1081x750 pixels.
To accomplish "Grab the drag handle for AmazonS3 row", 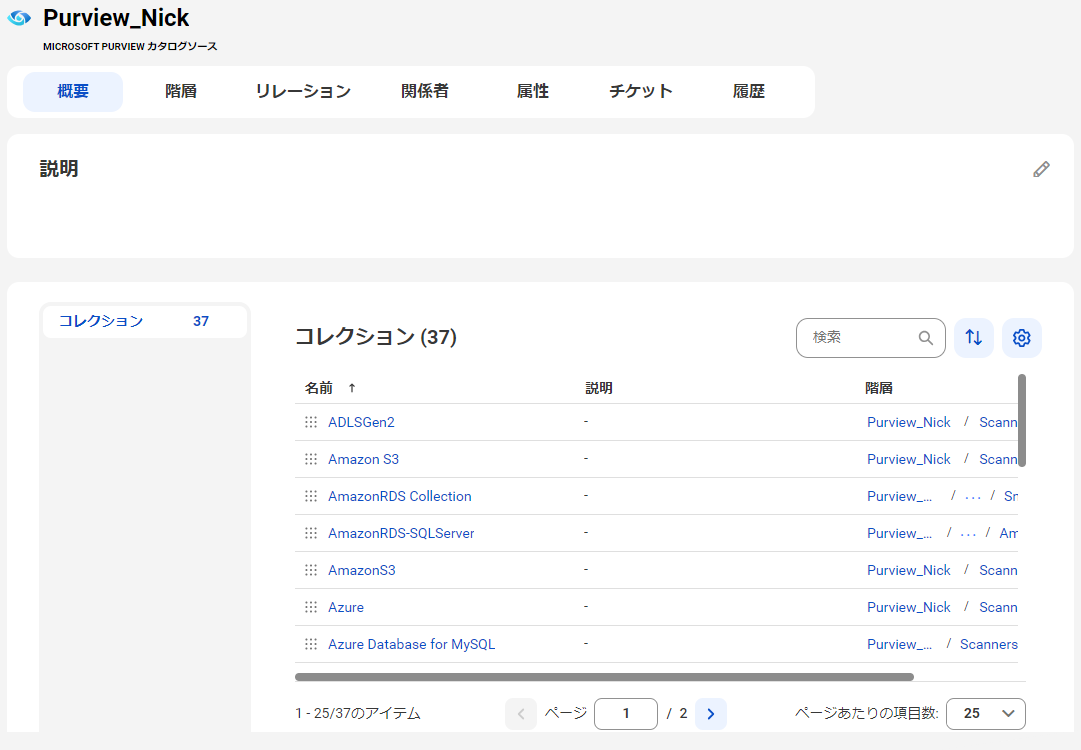I will (x=311, y=570).
